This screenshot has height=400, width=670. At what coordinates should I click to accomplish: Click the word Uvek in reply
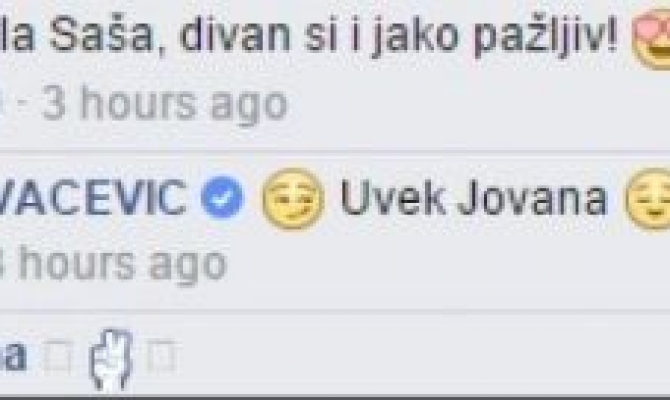tap(392, 197)
